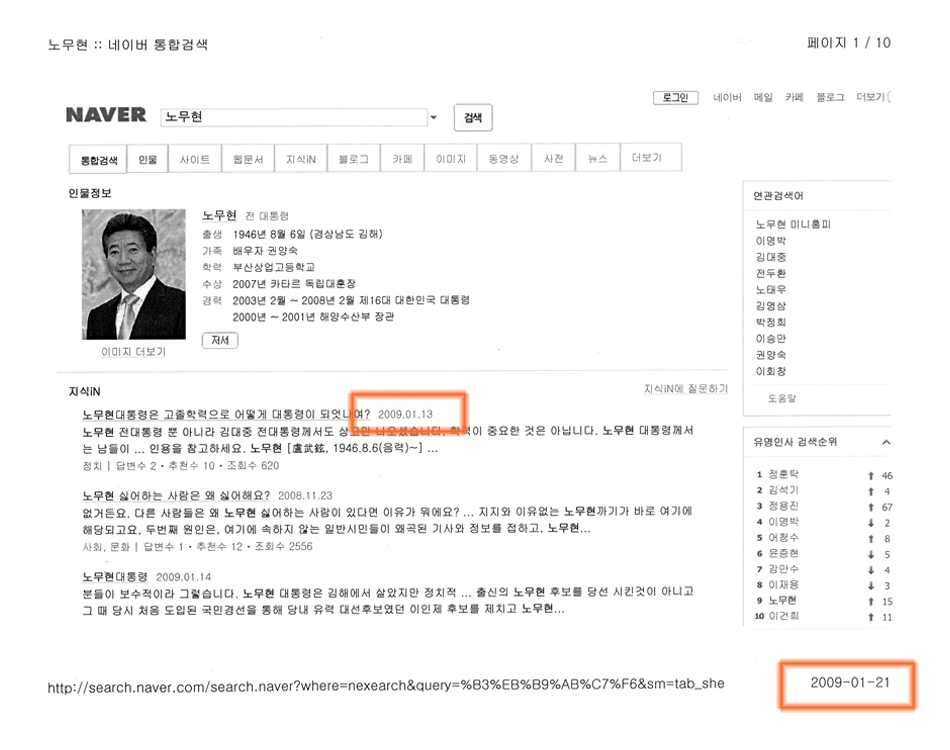The width and height of the screenshot is (950, 750).
Task: Open the 도움말 link below related searches
Action: point(781,398)
